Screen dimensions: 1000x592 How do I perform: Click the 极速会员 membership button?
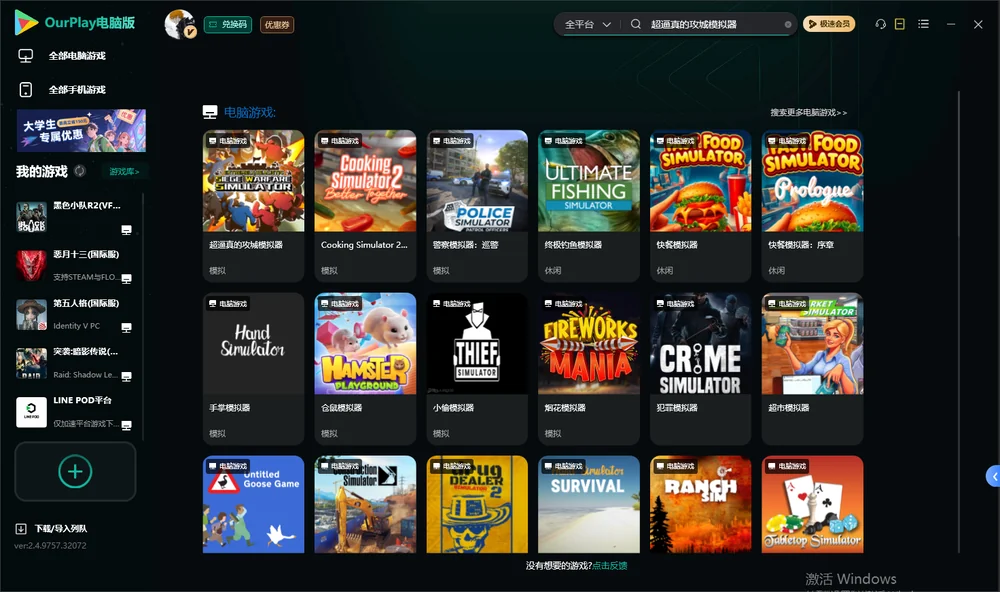pos(829,24)
